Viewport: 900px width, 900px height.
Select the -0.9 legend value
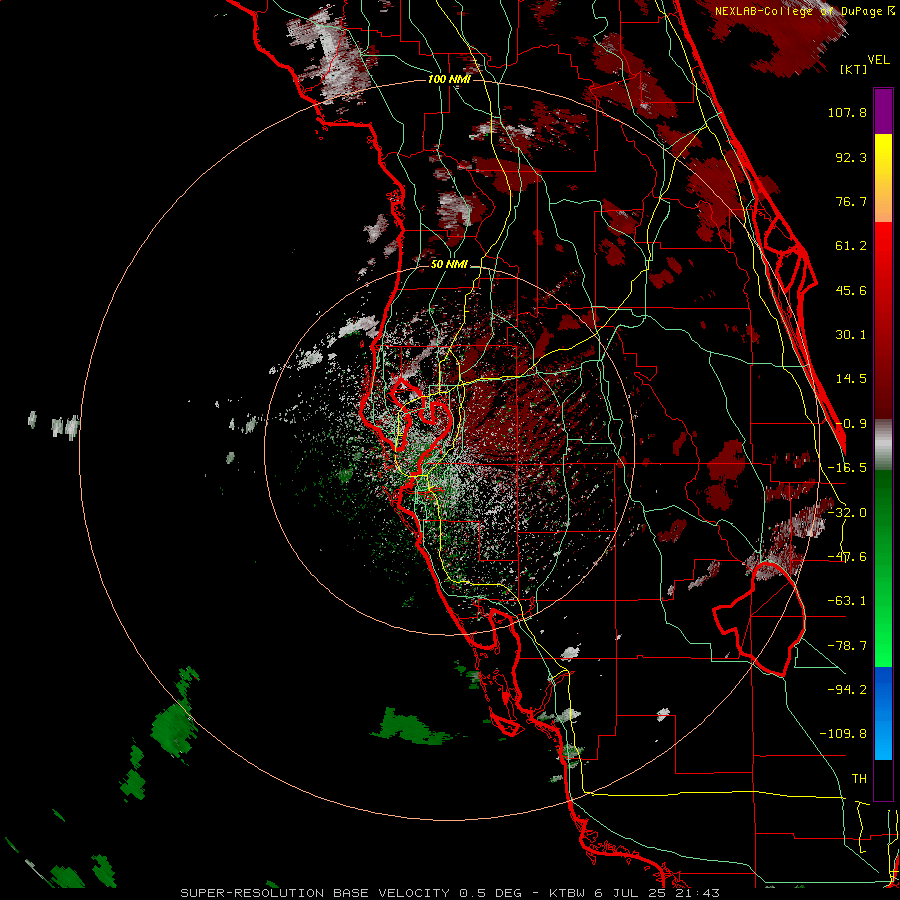851,424
